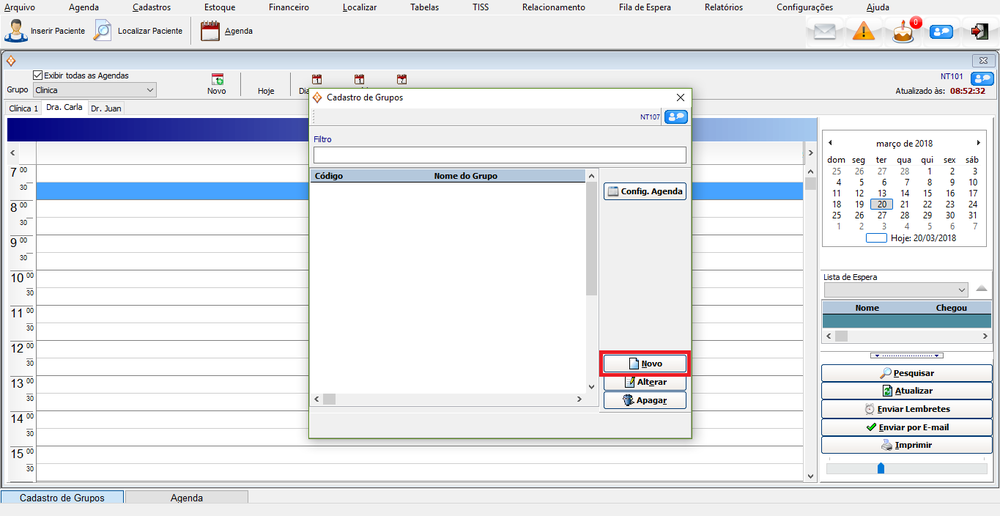The height and width of the screenshot is (516, 1000).
Task: Click the chat icon next to NT107
Action: pyautogui.click(x=677, y=117)
